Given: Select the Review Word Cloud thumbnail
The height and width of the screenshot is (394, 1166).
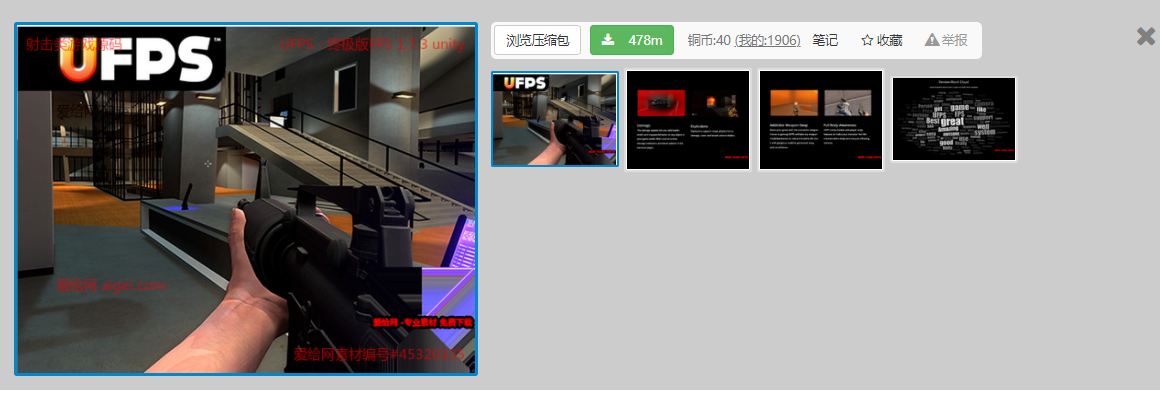Looking at the screenshot, I should [x=954, y=119].
